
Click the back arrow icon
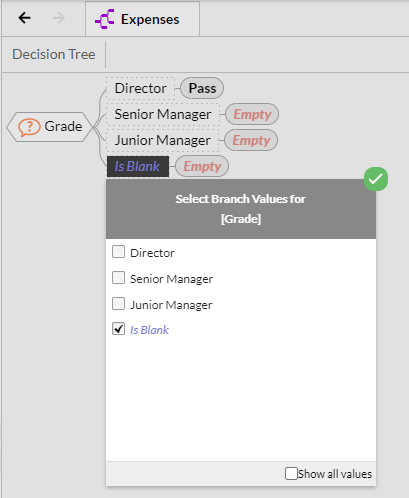(x=24, y=18)
